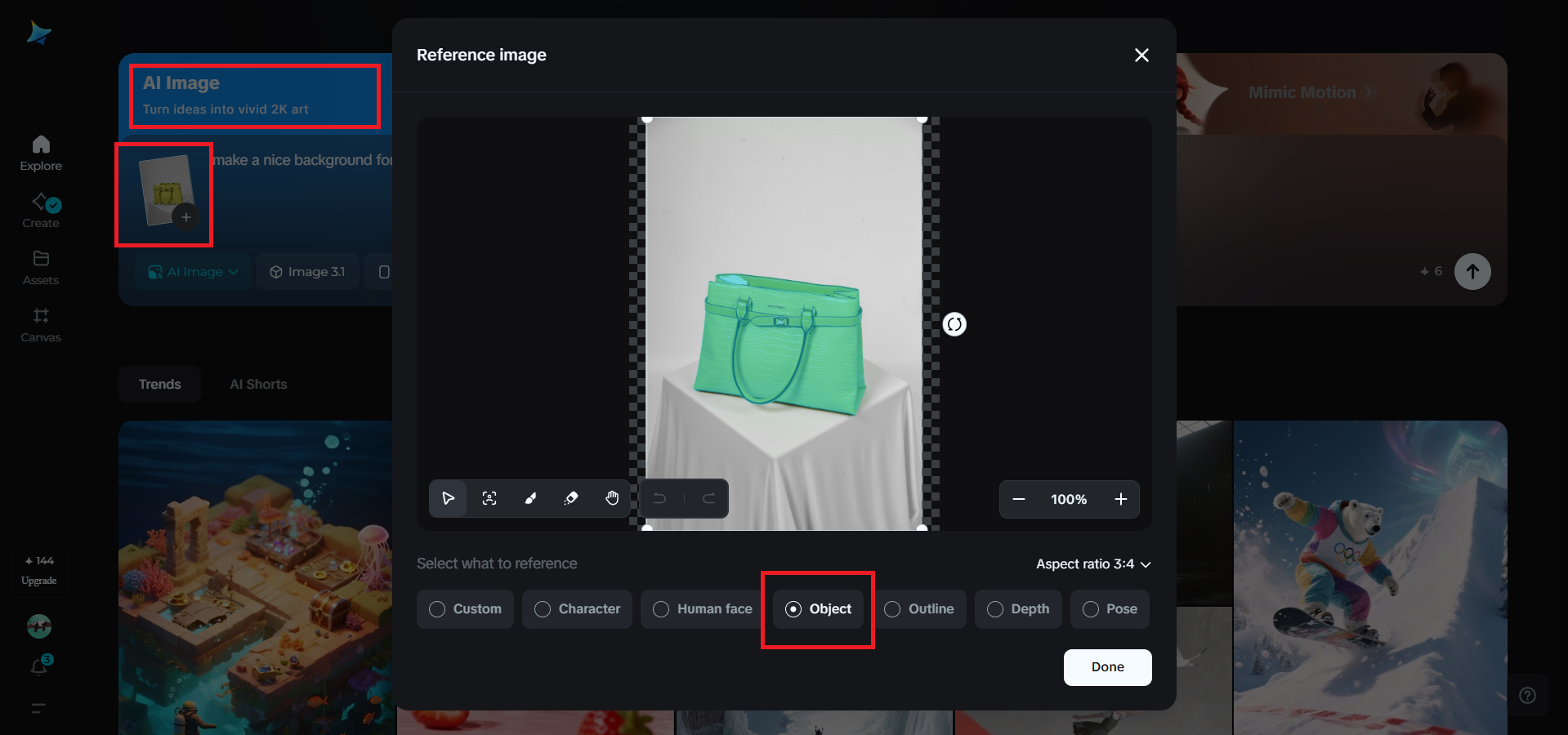Add another reference image with the plus icon
The image size is (1568, 735).
186,217
